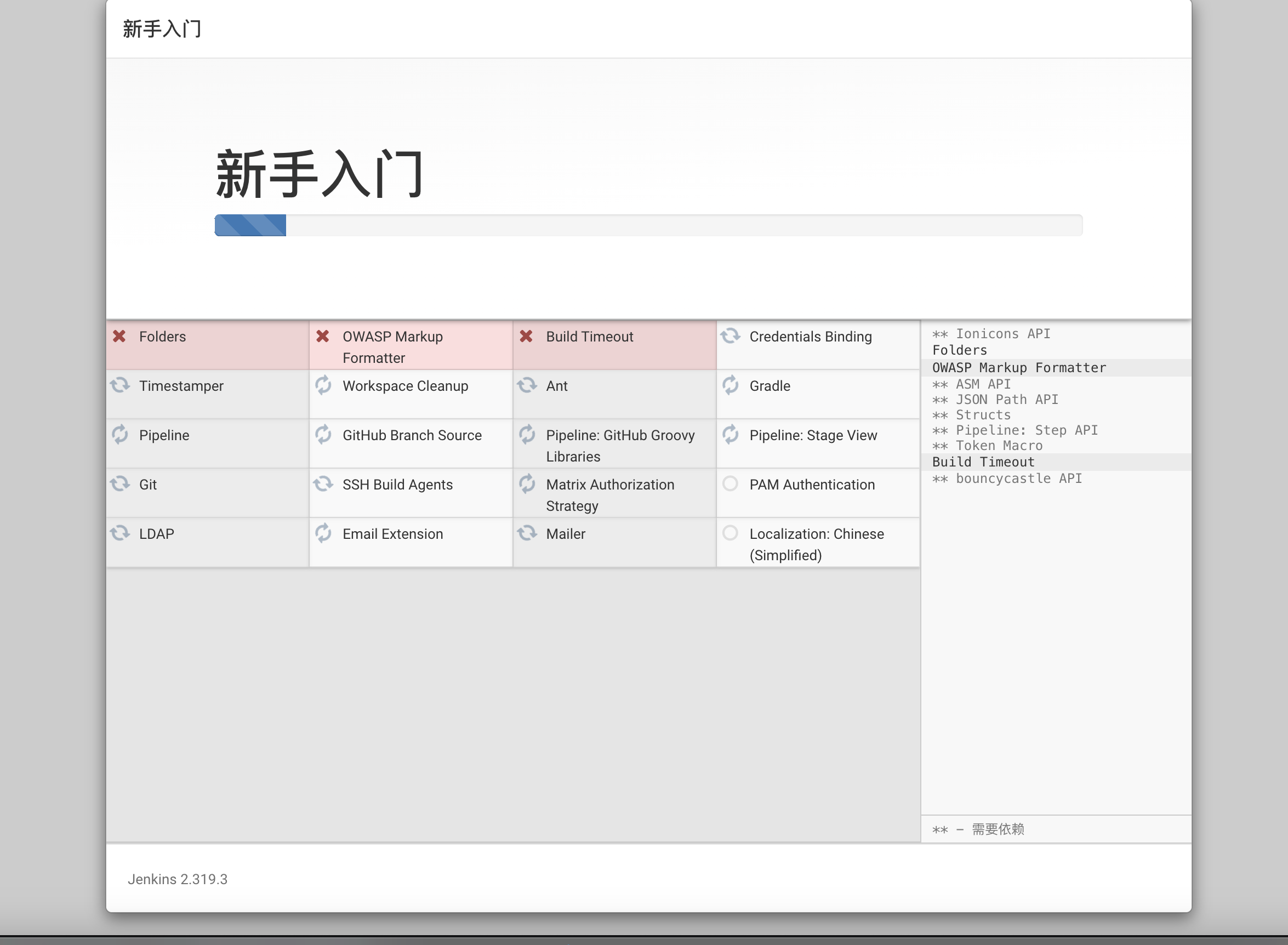Select the GitHub Branch Source plugin

pyautogui.click(x=412, y=435)
